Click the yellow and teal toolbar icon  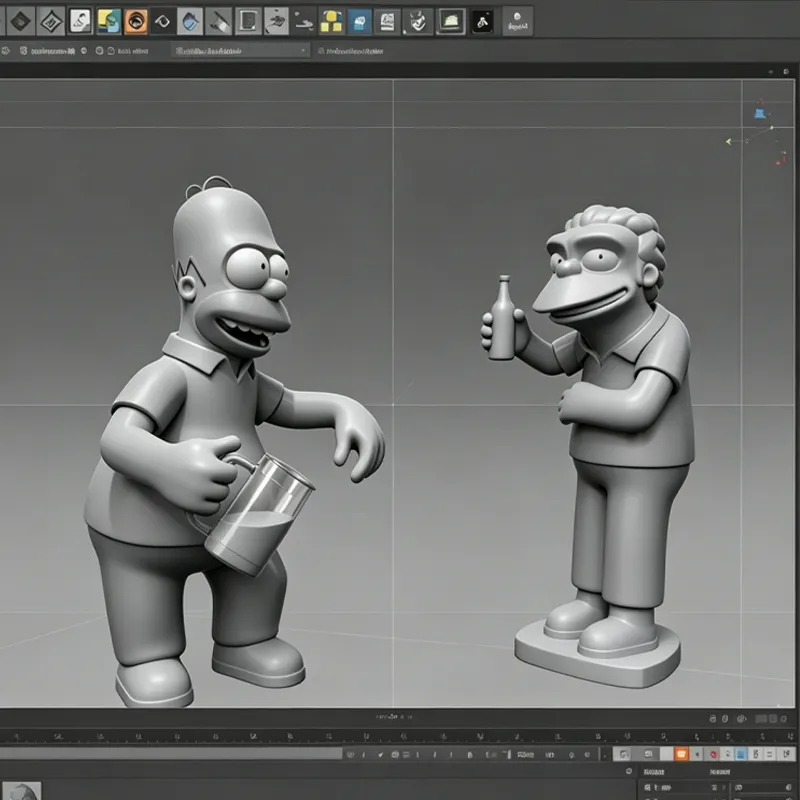pos(109,21)
